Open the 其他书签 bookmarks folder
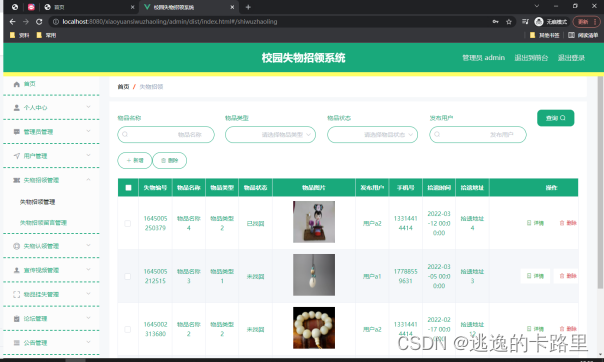Viewport: 604px width, 362px height. coord(545,35)
